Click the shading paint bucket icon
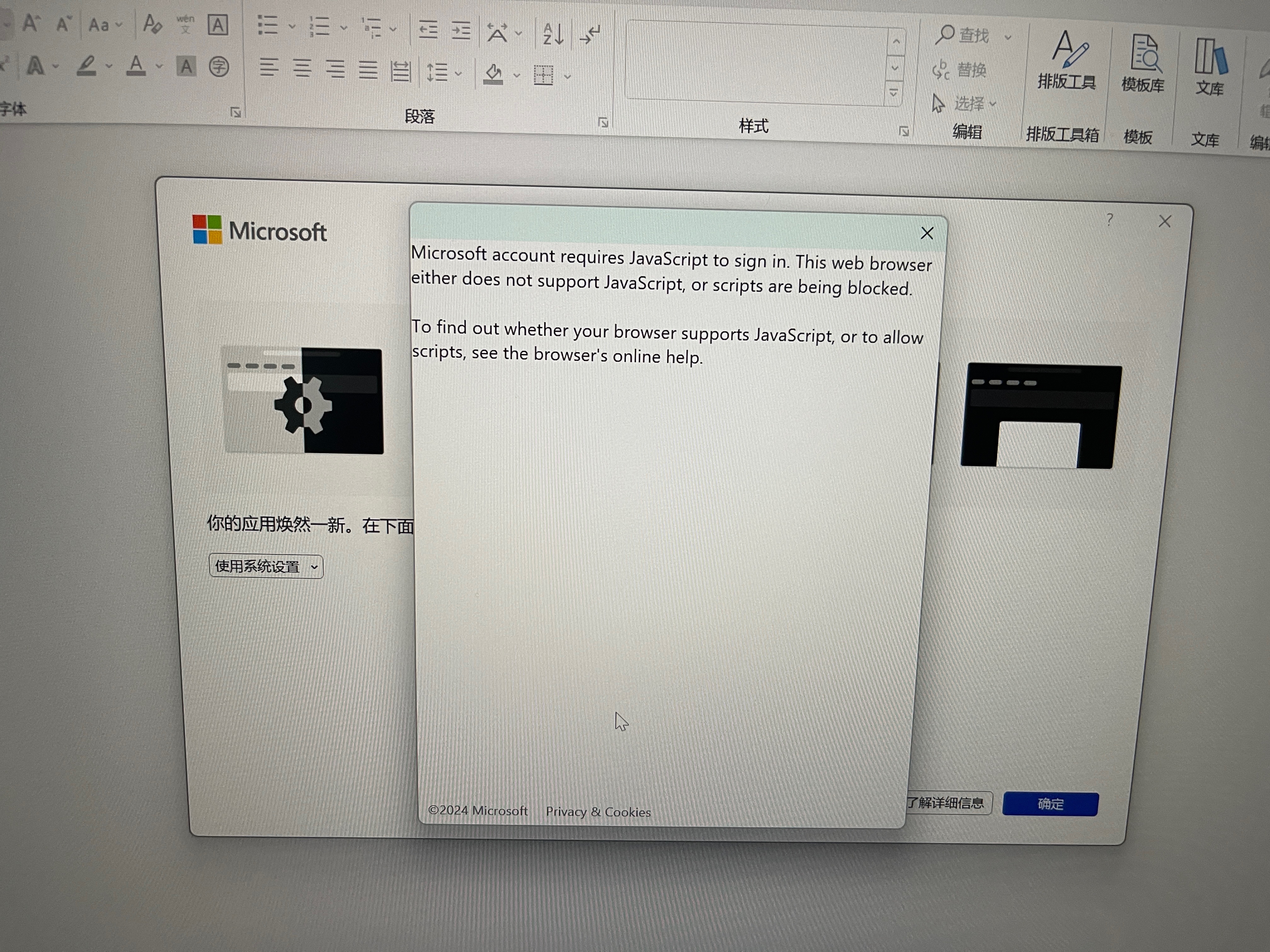 coord(493,74)
